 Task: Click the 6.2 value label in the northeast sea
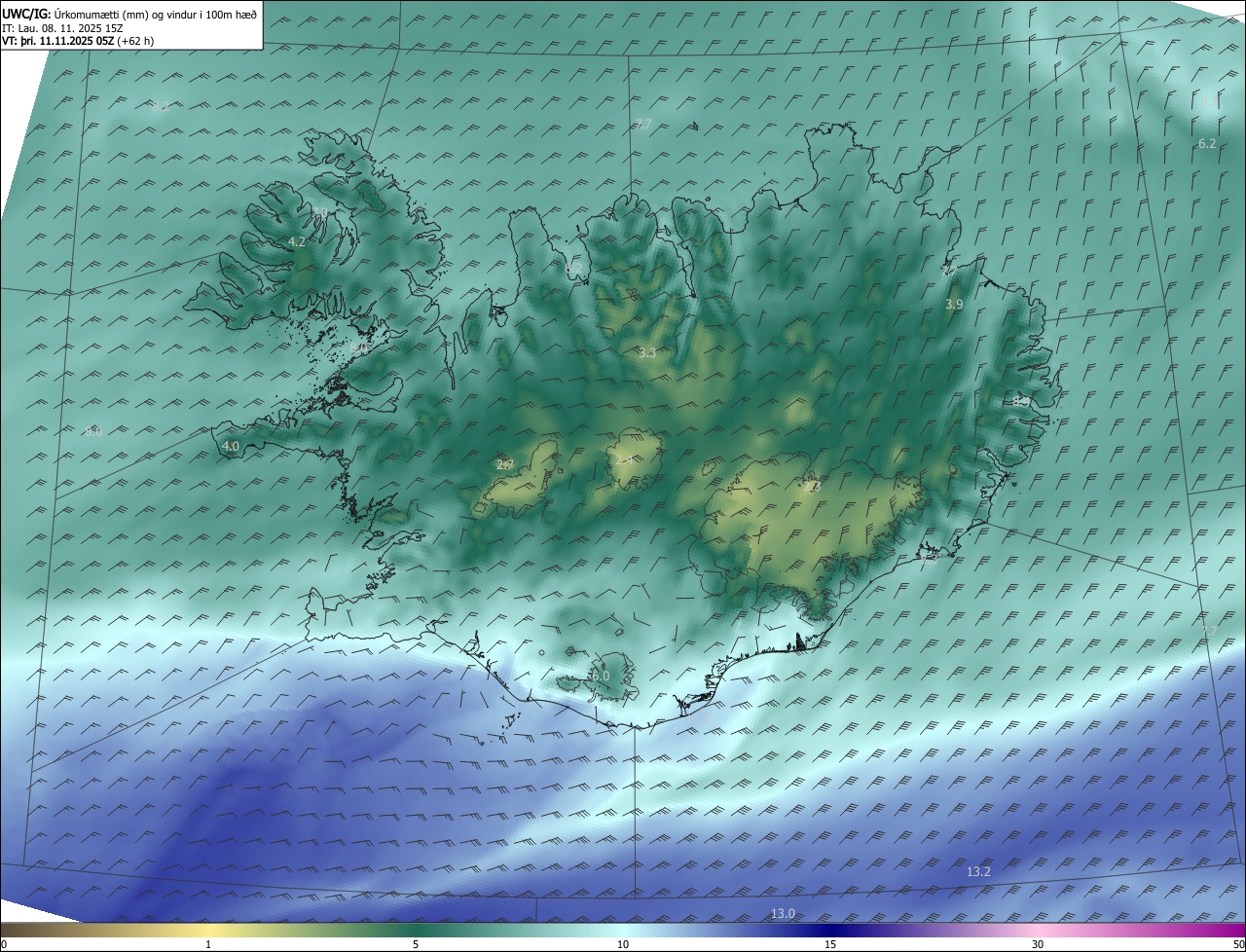coord(1207,143)
